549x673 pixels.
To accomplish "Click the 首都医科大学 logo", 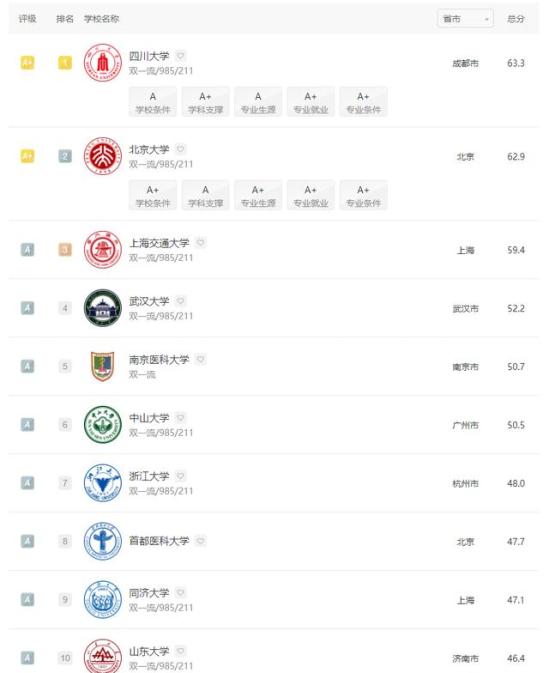I will (x=103, y=541).
